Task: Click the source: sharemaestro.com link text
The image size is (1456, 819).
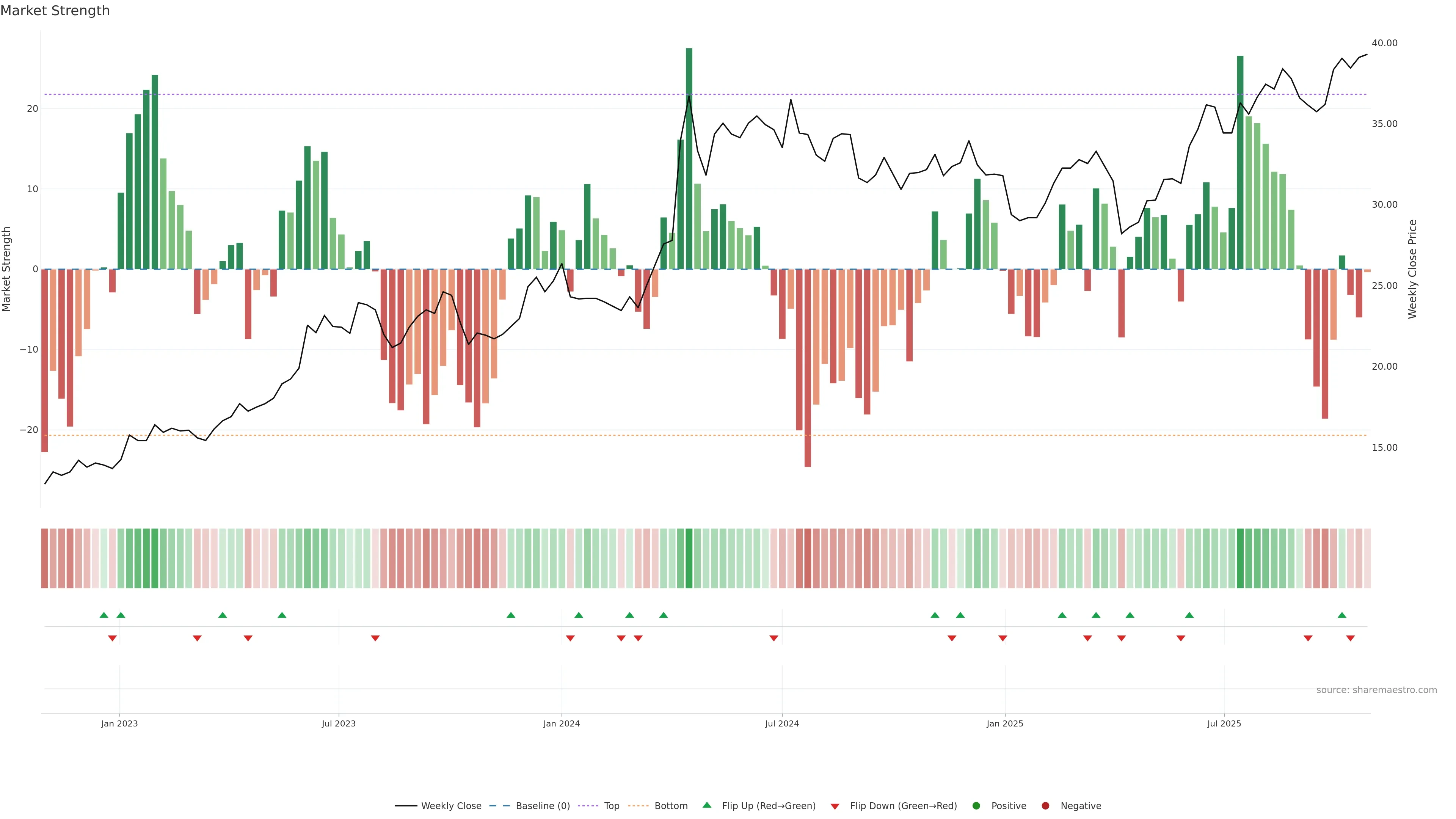Action: (1376, 690)
